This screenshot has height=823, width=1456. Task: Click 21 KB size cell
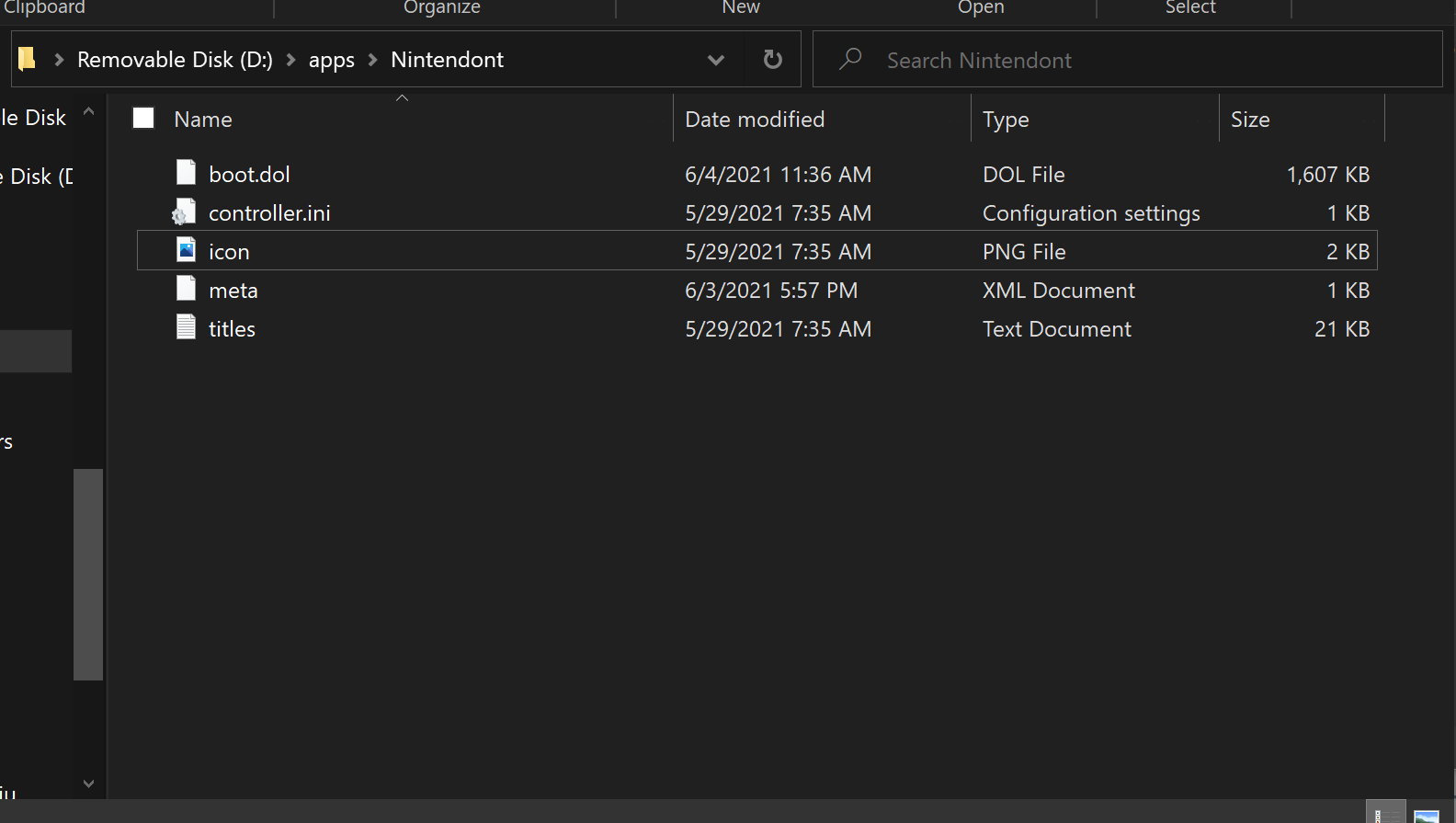(1342, 328)
